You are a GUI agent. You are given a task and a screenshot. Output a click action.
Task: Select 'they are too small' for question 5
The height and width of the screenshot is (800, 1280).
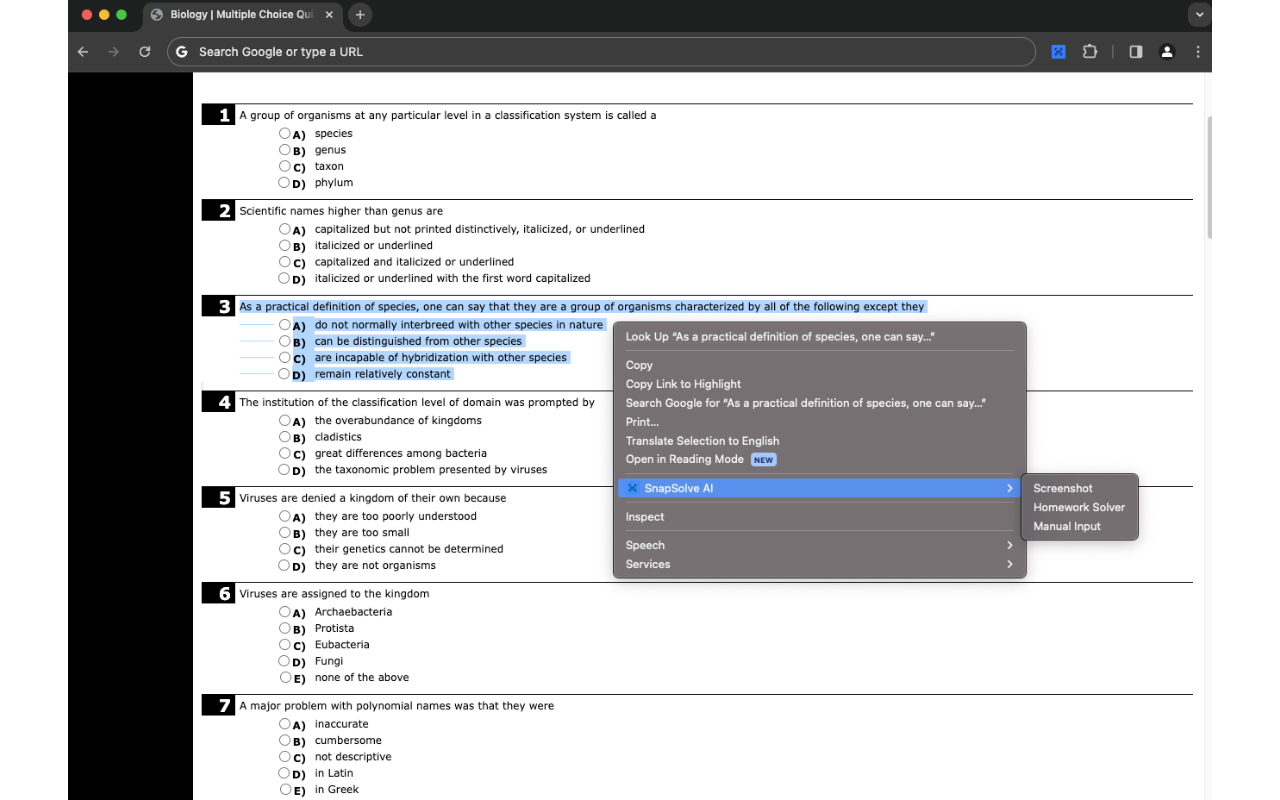point(285,532)
